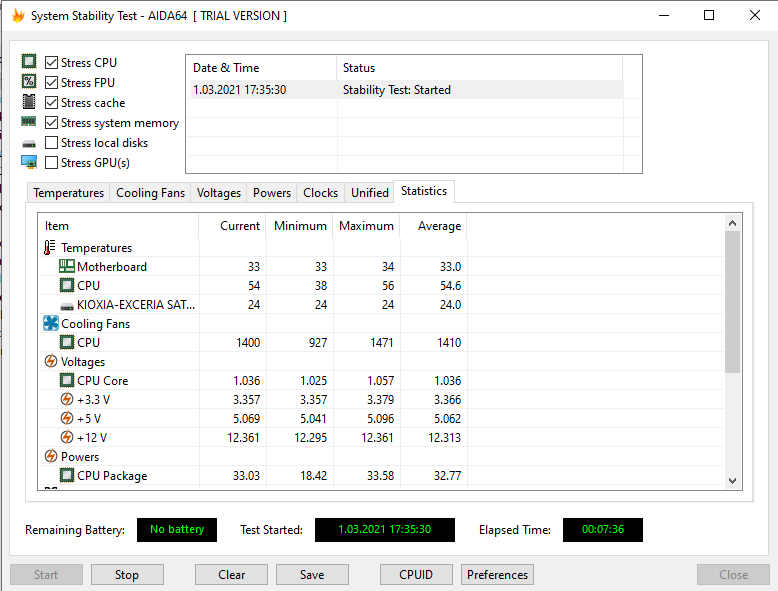Image resolution: width=778 pixels, height=591 pixels.
Task: Click the CPU icon under Cooling Fans
Action: (66, 342)
